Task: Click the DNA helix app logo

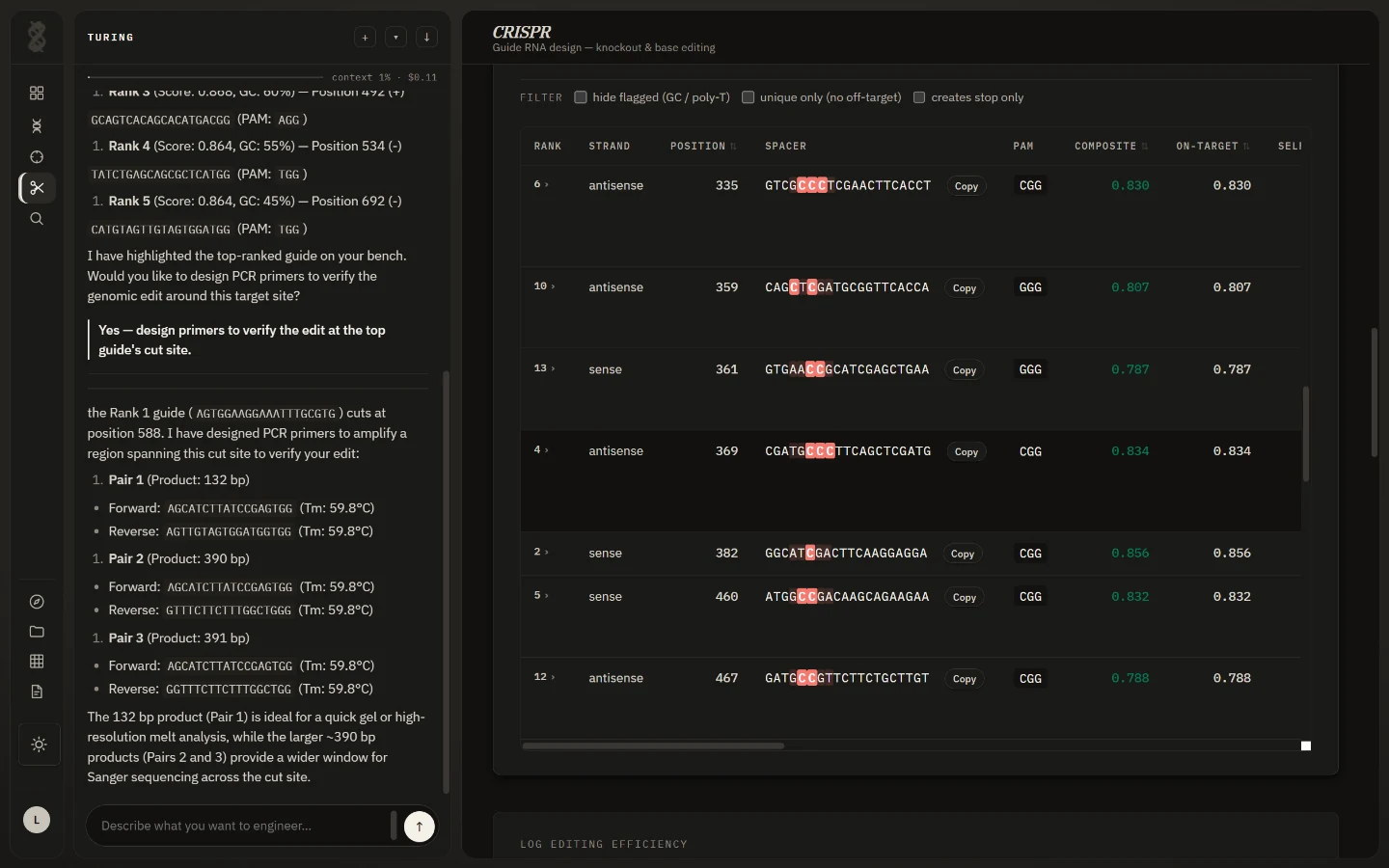Action: click(x=37, y=37)
